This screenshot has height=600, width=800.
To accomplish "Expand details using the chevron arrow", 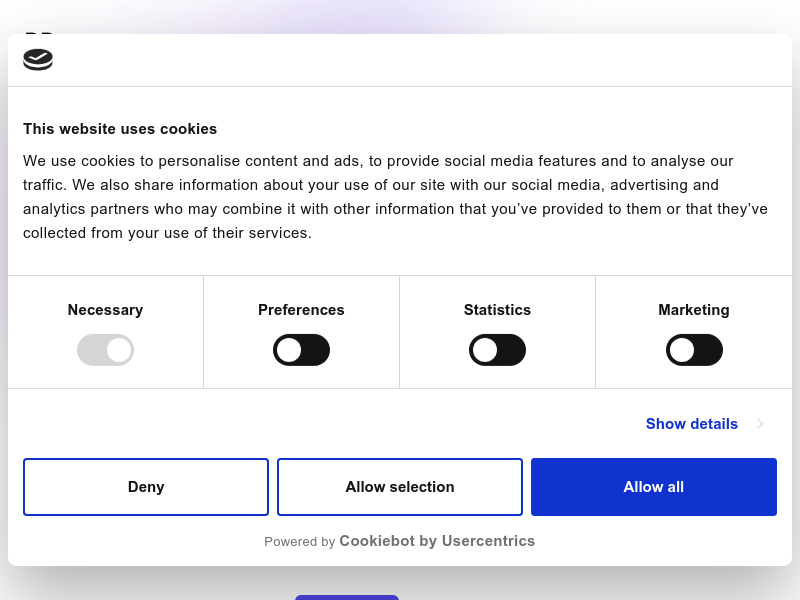I will [x=760, y=424].
